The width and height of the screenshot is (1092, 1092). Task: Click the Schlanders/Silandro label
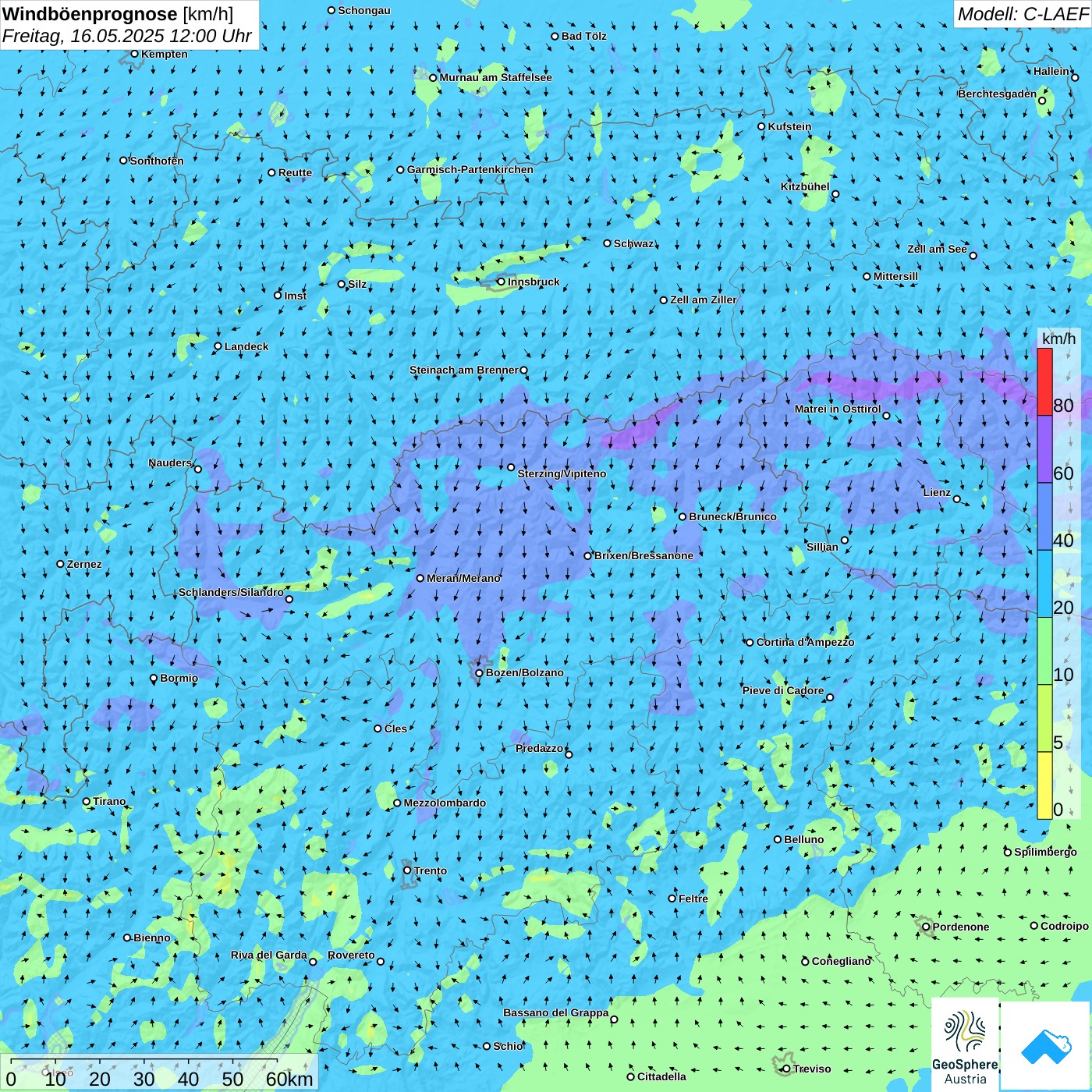[x=231, y=592]
